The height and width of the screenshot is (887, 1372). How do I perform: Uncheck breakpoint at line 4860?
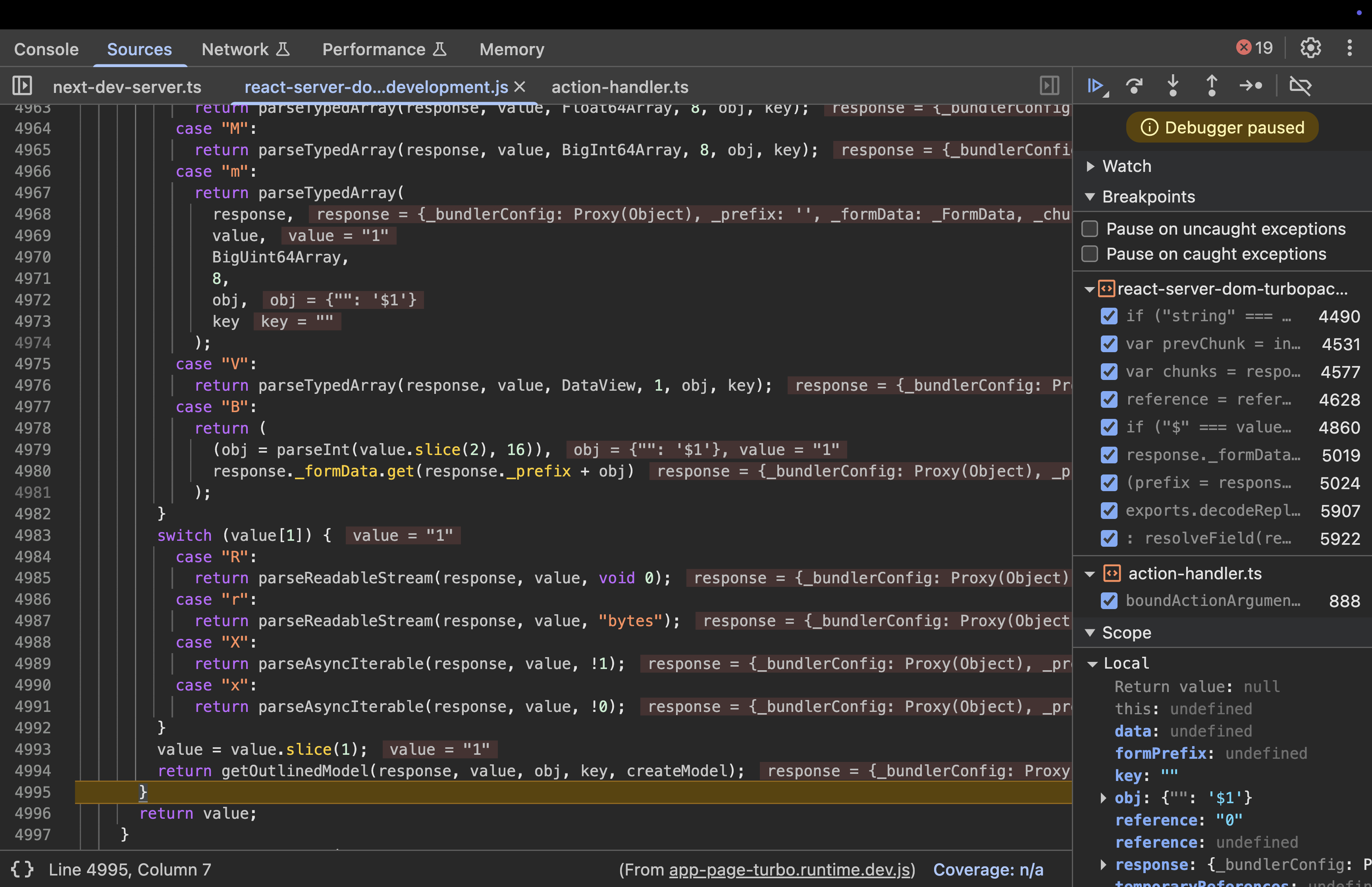coord(1109,427)
